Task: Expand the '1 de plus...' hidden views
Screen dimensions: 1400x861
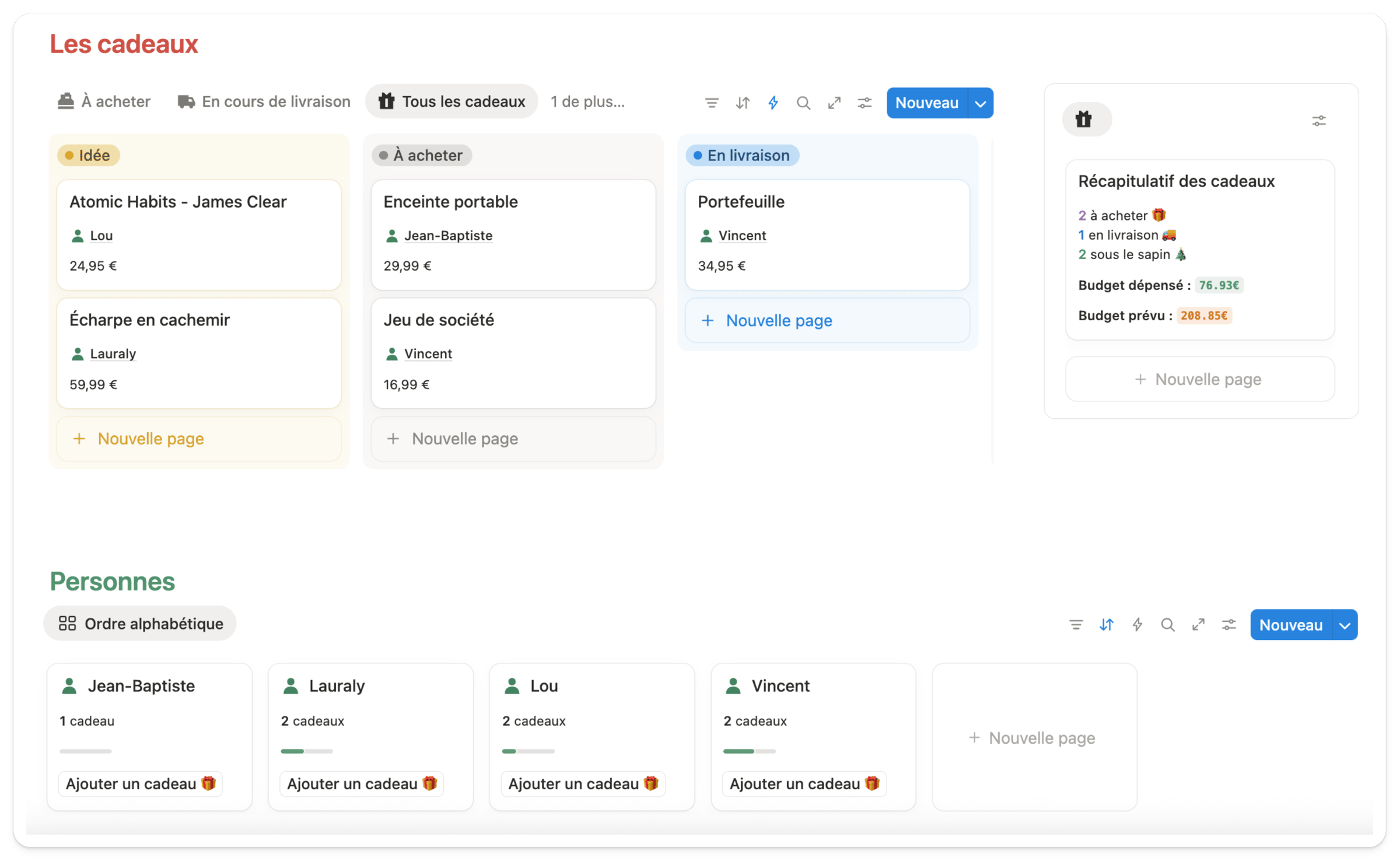Action: (587, 101)
